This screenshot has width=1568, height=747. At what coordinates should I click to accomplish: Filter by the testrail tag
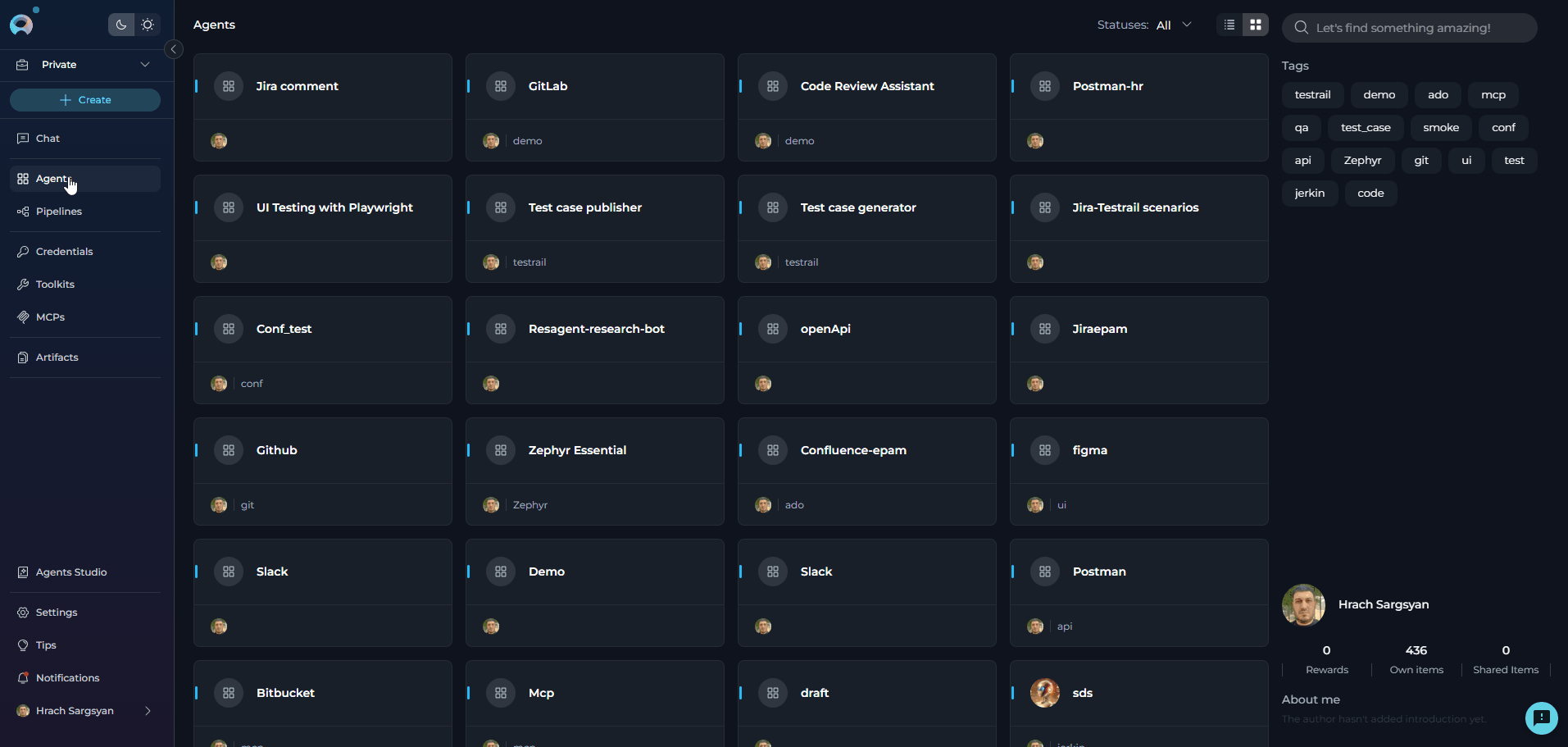coord(1312,95)
